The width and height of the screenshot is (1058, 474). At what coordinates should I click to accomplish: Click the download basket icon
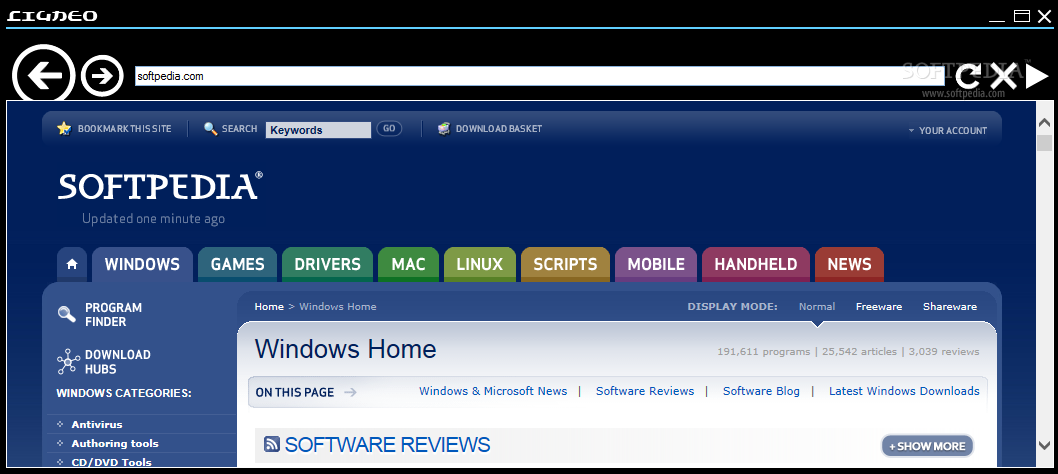pos(443,128)
